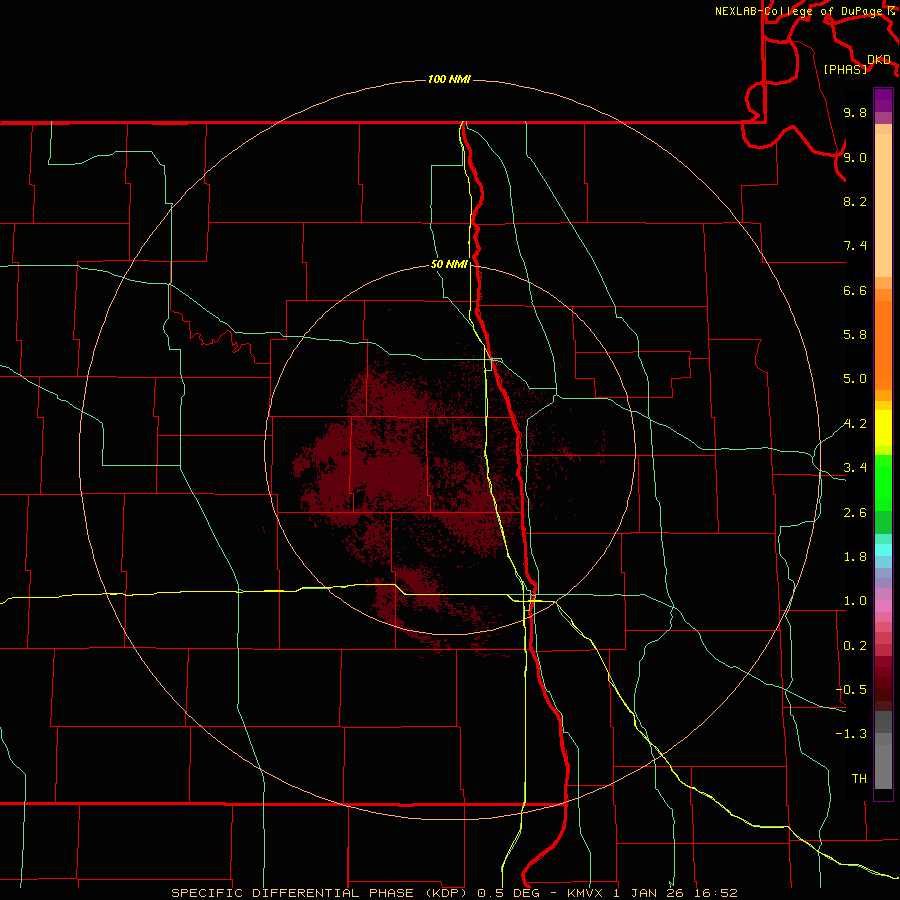The height and width of the screenshot is (900, 900).
Task: Click "0.5 DEG" in the bottom caption
Action: coord(508,893)
